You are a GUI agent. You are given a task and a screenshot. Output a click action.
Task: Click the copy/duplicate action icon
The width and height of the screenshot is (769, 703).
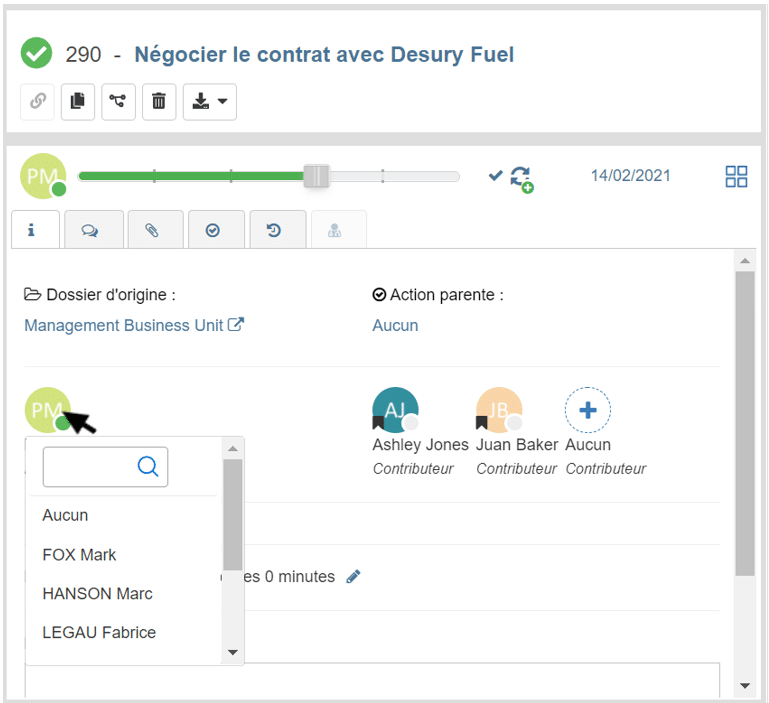pyautogui.click(x=77, y=101)
